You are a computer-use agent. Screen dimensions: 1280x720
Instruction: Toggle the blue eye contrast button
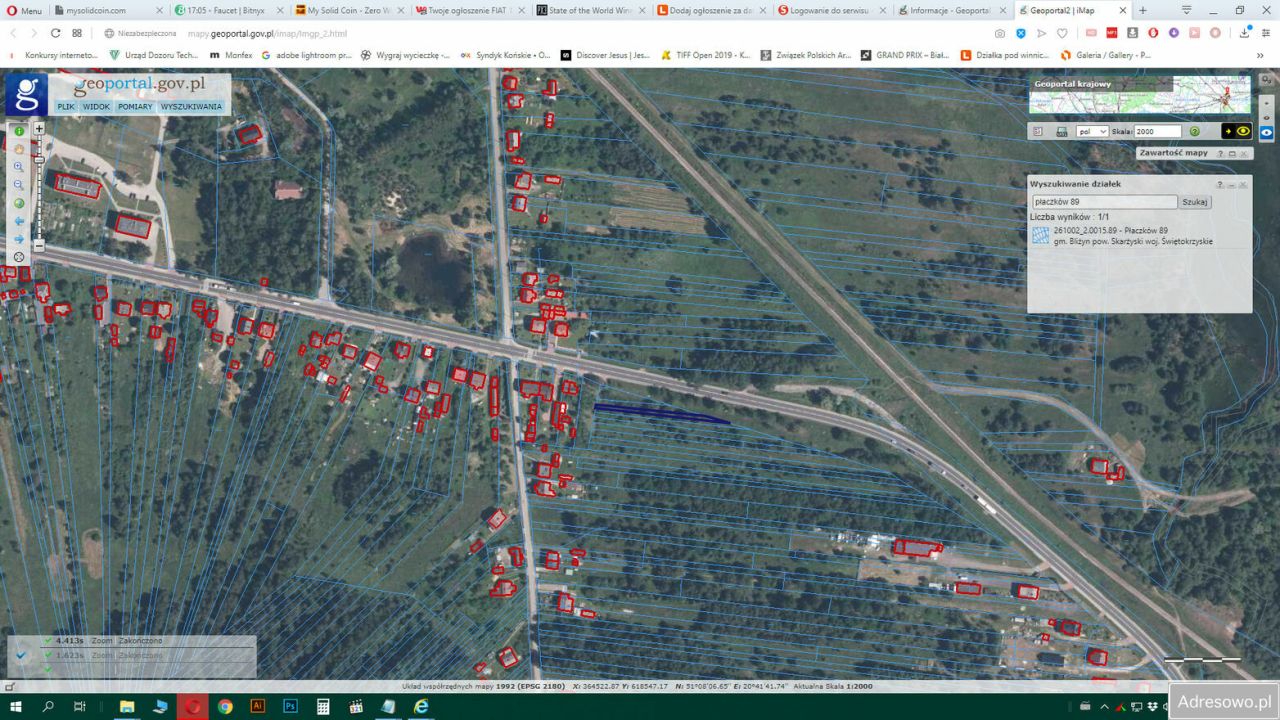pos(1266,131)
